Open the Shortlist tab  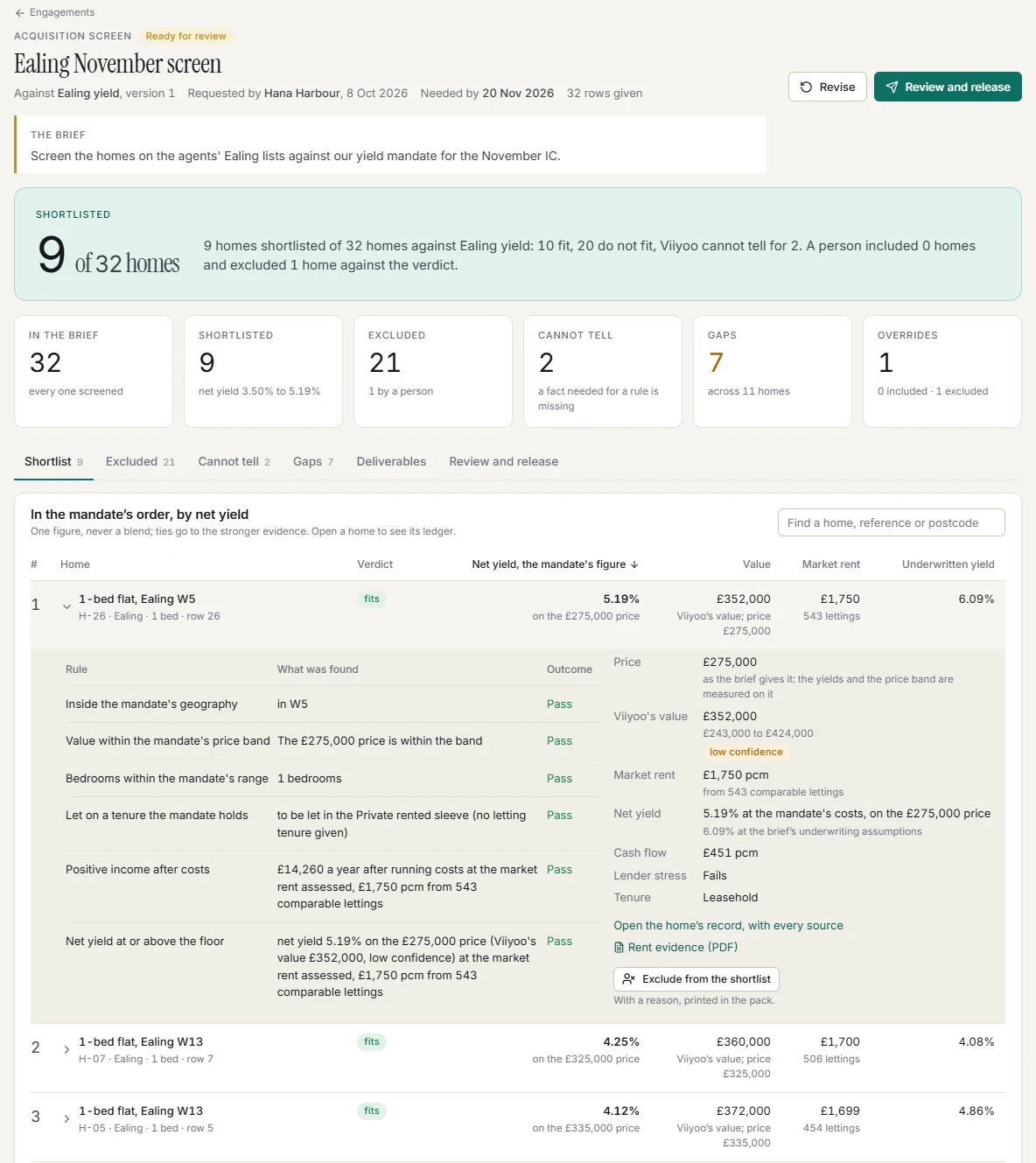(53, 461)
